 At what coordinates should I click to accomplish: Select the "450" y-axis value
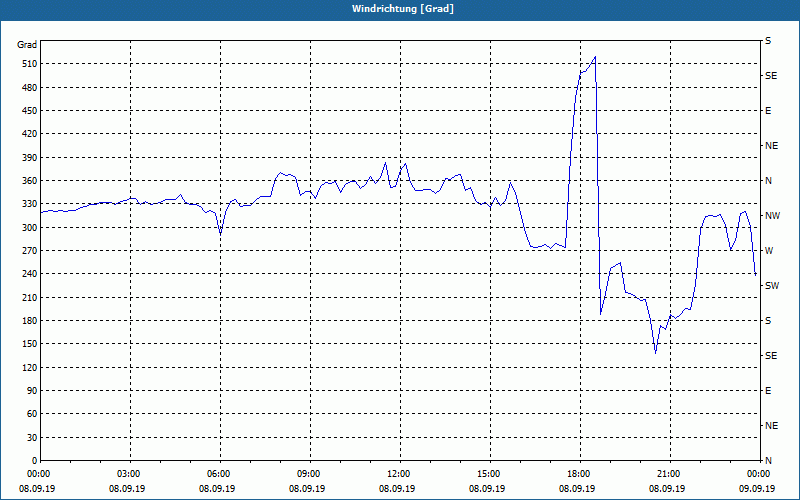click(x=29, y=111)
